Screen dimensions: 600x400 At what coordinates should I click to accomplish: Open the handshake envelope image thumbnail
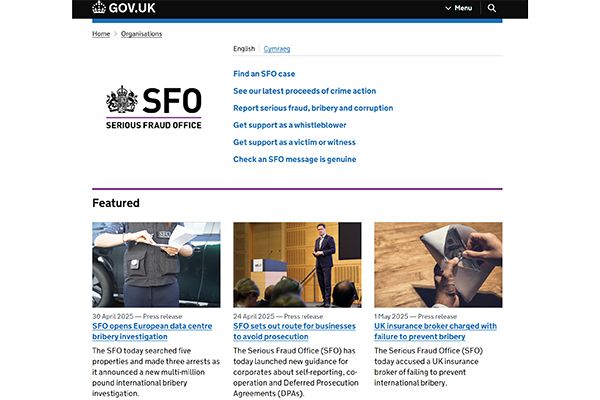(x=438, y=264)
